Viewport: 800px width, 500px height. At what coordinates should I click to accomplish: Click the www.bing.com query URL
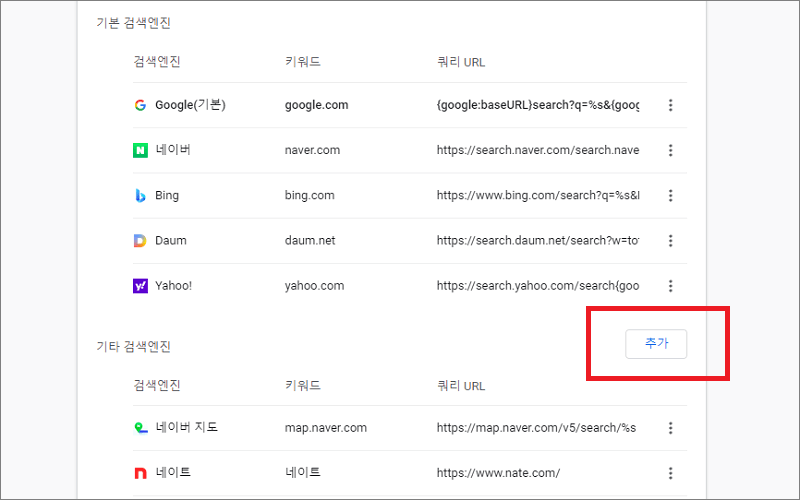point(538,195)
